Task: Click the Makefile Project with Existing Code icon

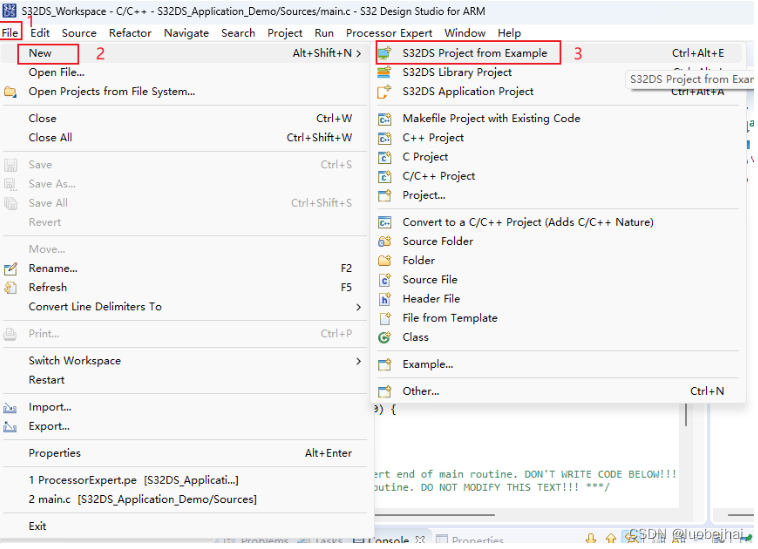Action: point(384,119)
